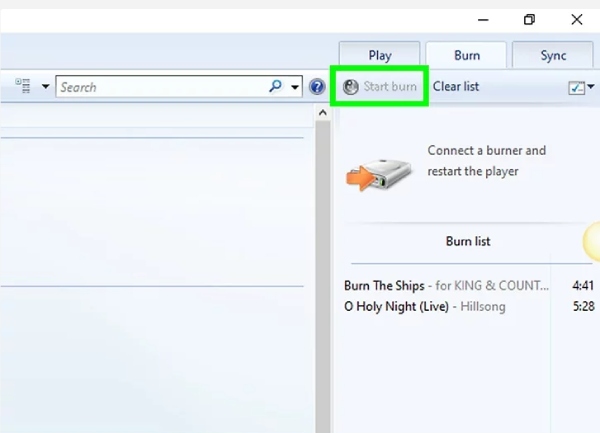Open Help via the blue question mark
600x433 pixels.
pos(317,87)
